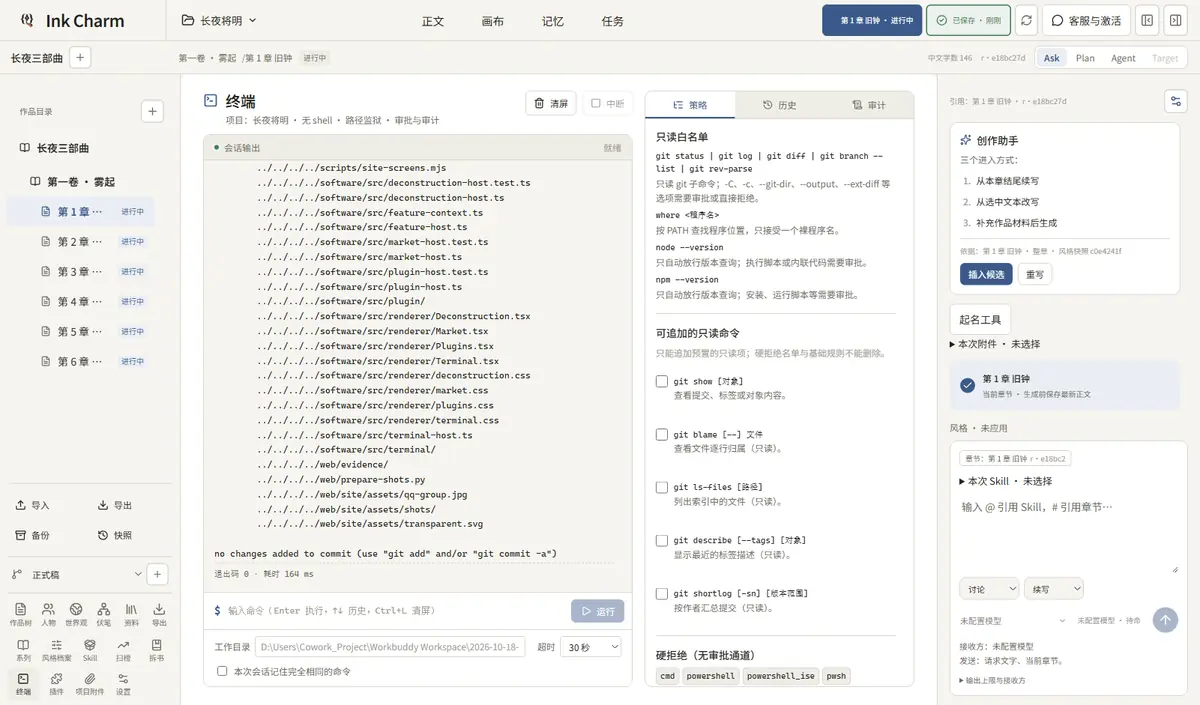Enable the git shortlog command

tap(662, 593)
